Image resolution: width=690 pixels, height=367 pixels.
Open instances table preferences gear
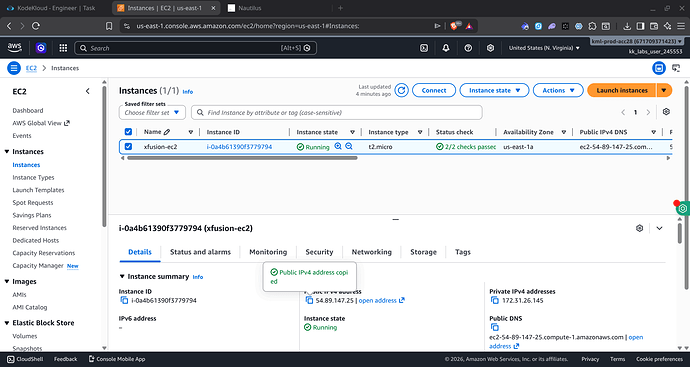666,112
